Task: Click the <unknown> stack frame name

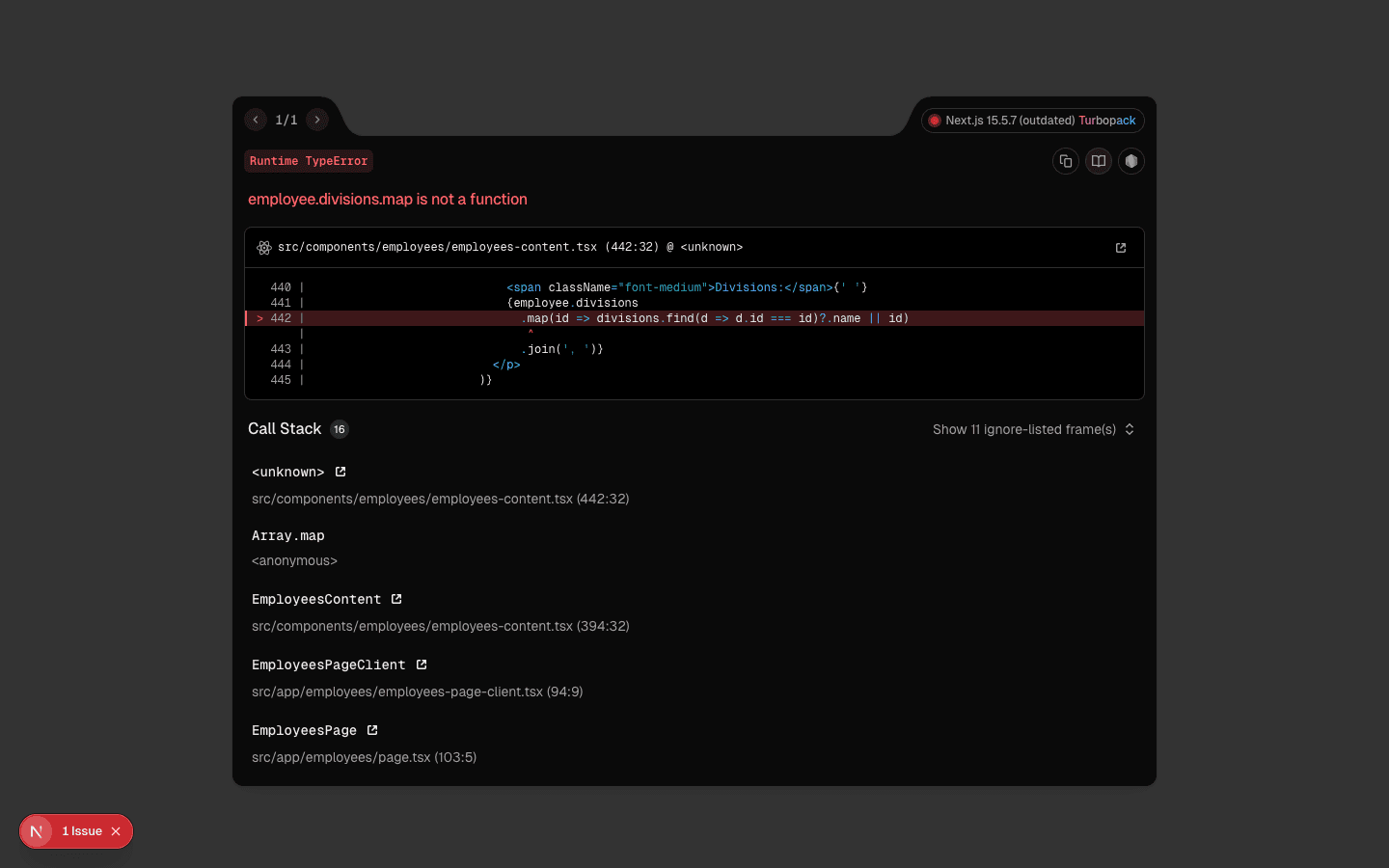Action: (x=288, y=472)
